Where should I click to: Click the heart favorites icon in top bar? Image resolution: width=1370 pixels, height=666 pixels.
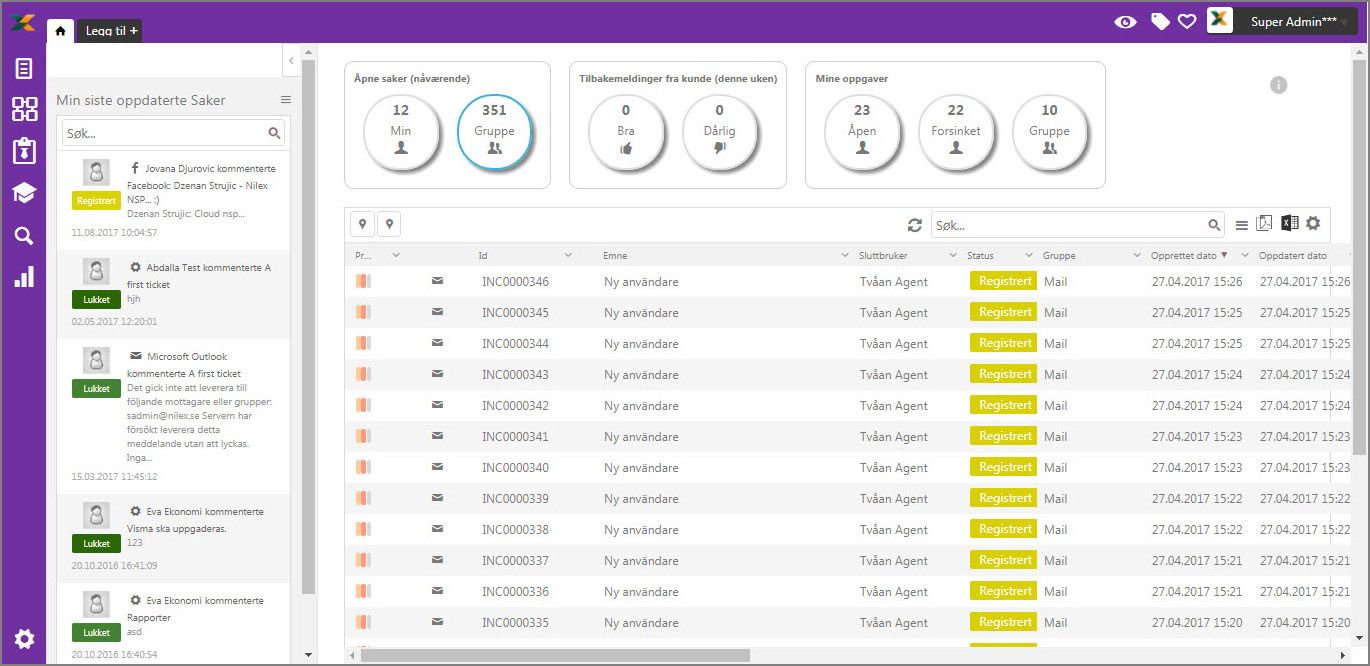coord(1187,21)
